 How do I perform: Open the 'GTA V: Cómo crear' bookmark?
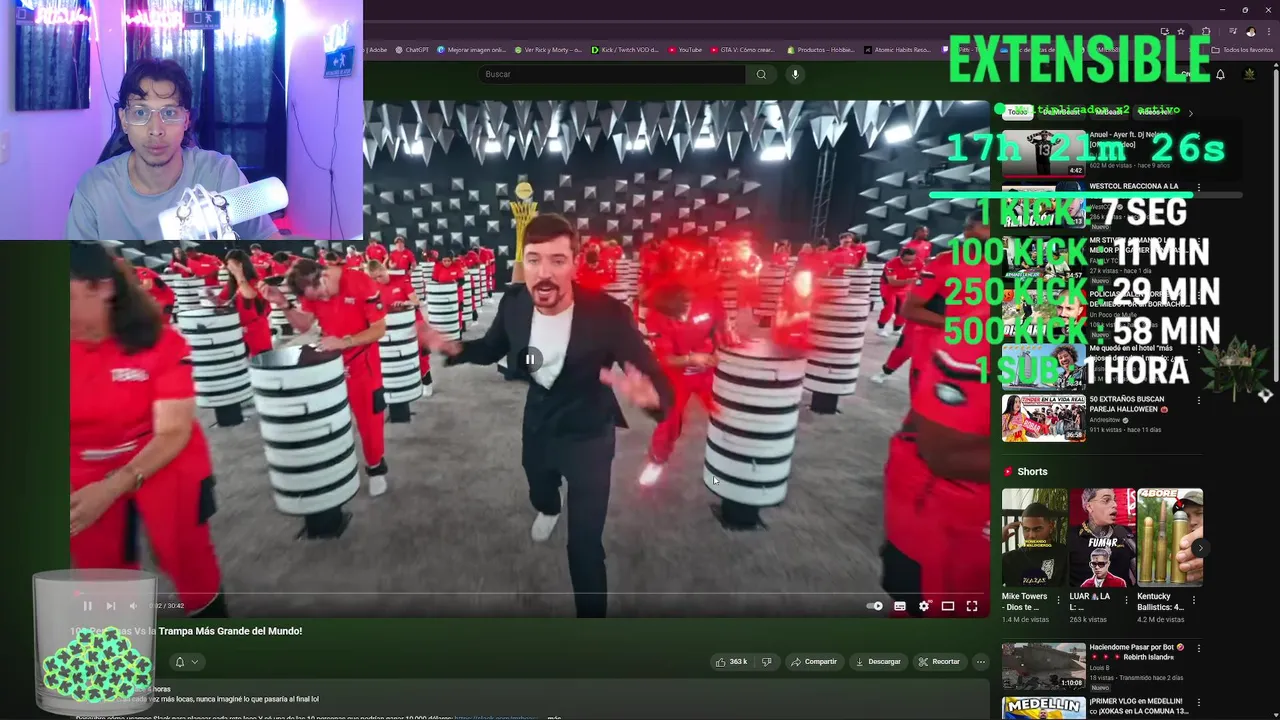[x=741, y=49]
